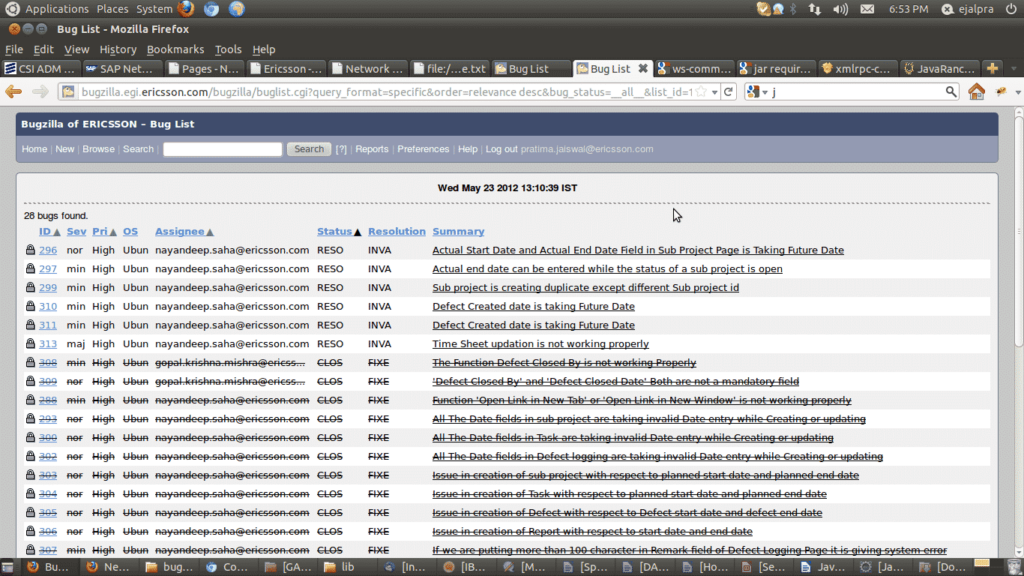1024x576 pixels.
Task: Click the page vertical scrollbar
Action: click(1019, 333)
